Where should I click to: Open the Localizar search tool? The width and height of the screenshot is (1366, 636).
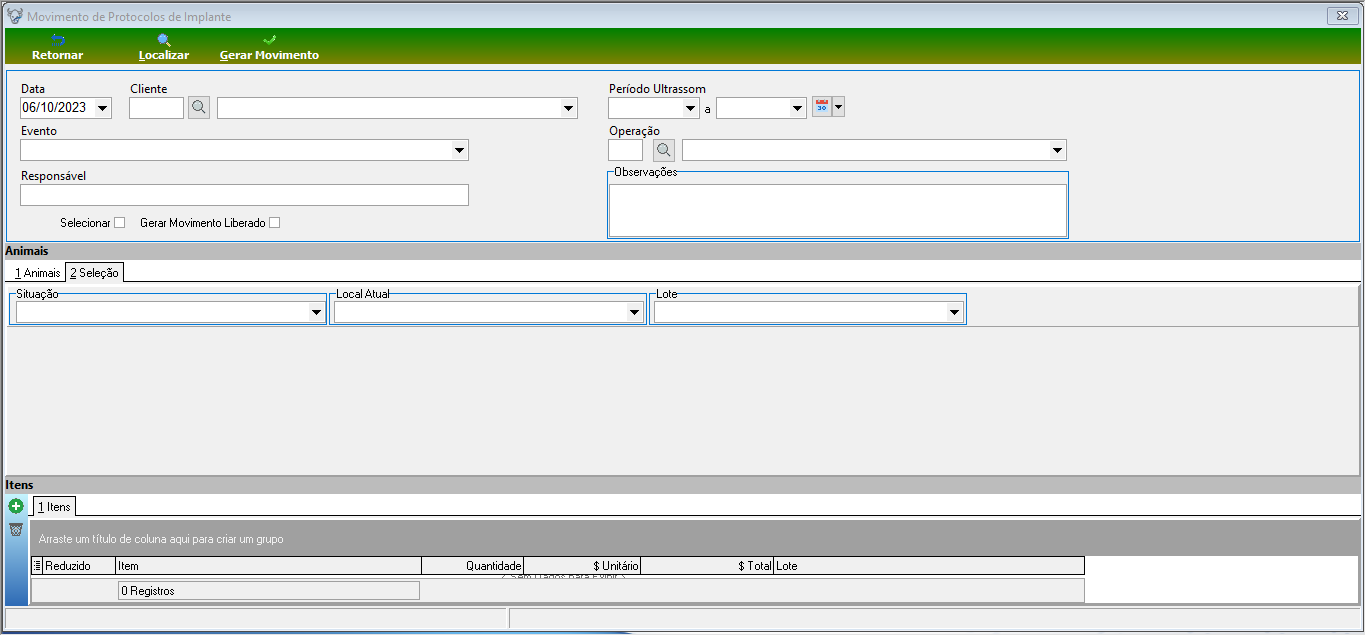tap(164, 47)
